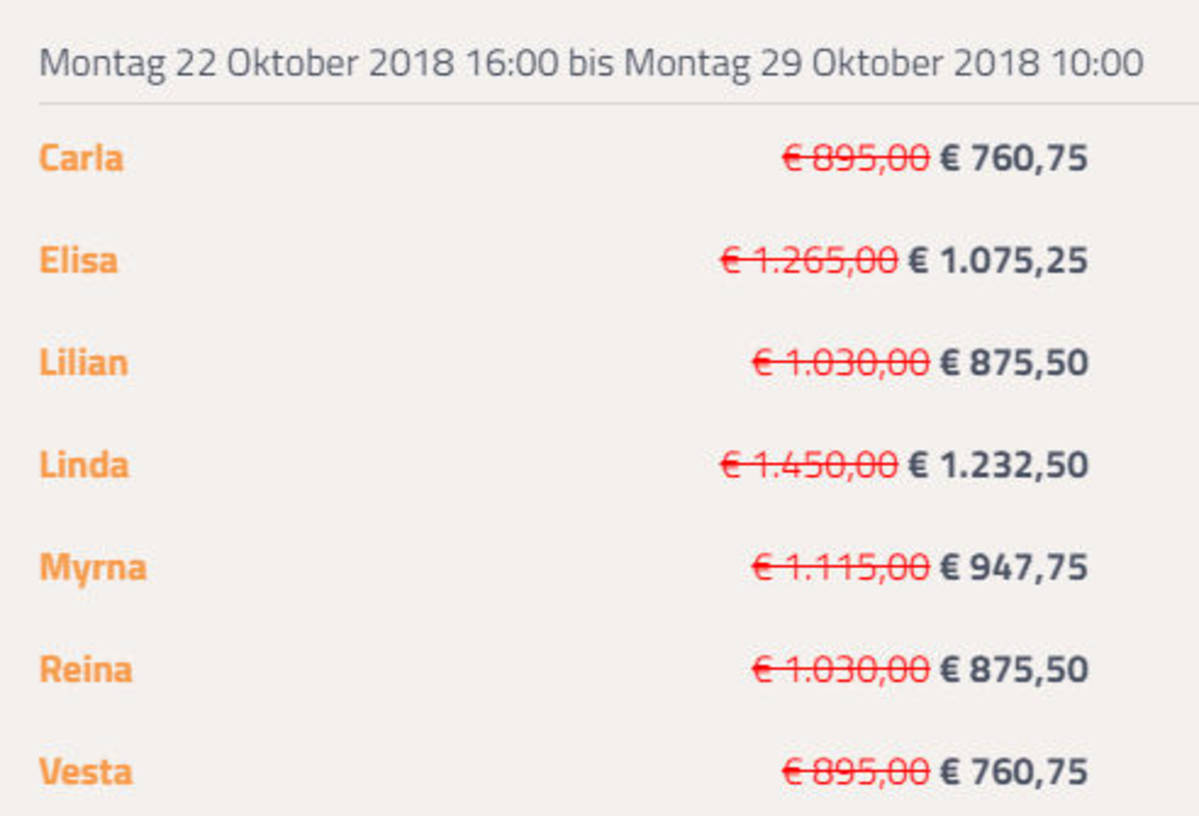Click Linda's crossed-out price € 1.450,00
The height and width of the screenshot is (816, 1199).
(x=808, y=465)
